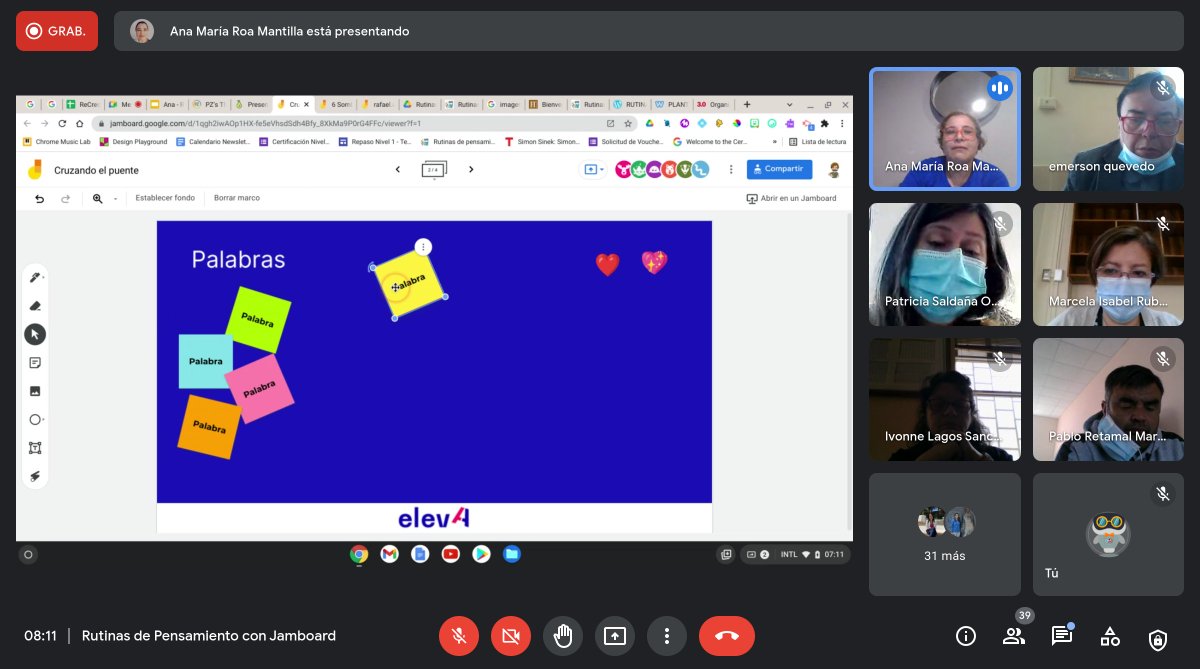Click the ChromeOS launcher circle
The width and height of the screenshot is (1200, 669).
(28, 554)
